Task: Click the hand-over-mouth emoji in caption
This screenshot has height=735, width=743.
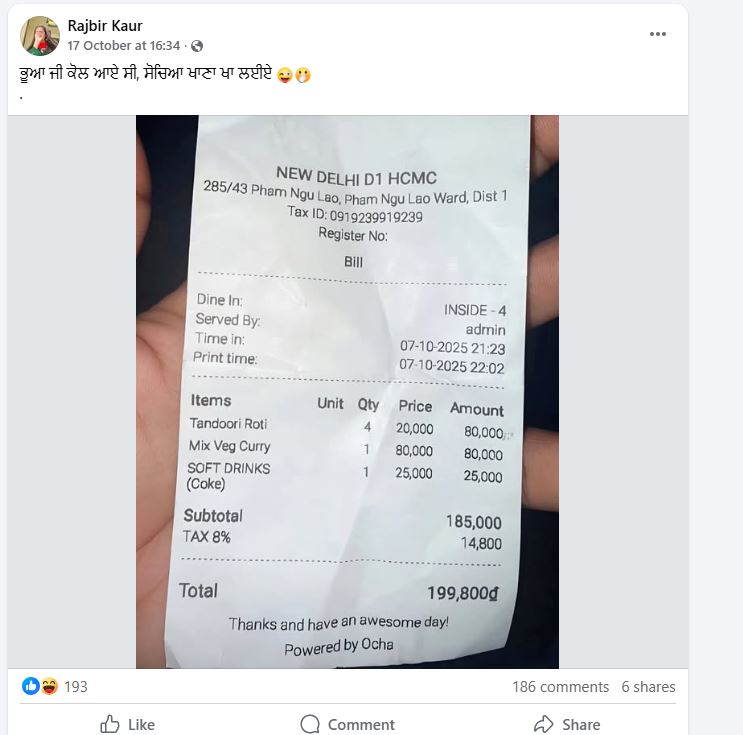Action: (x=303, y=75)
